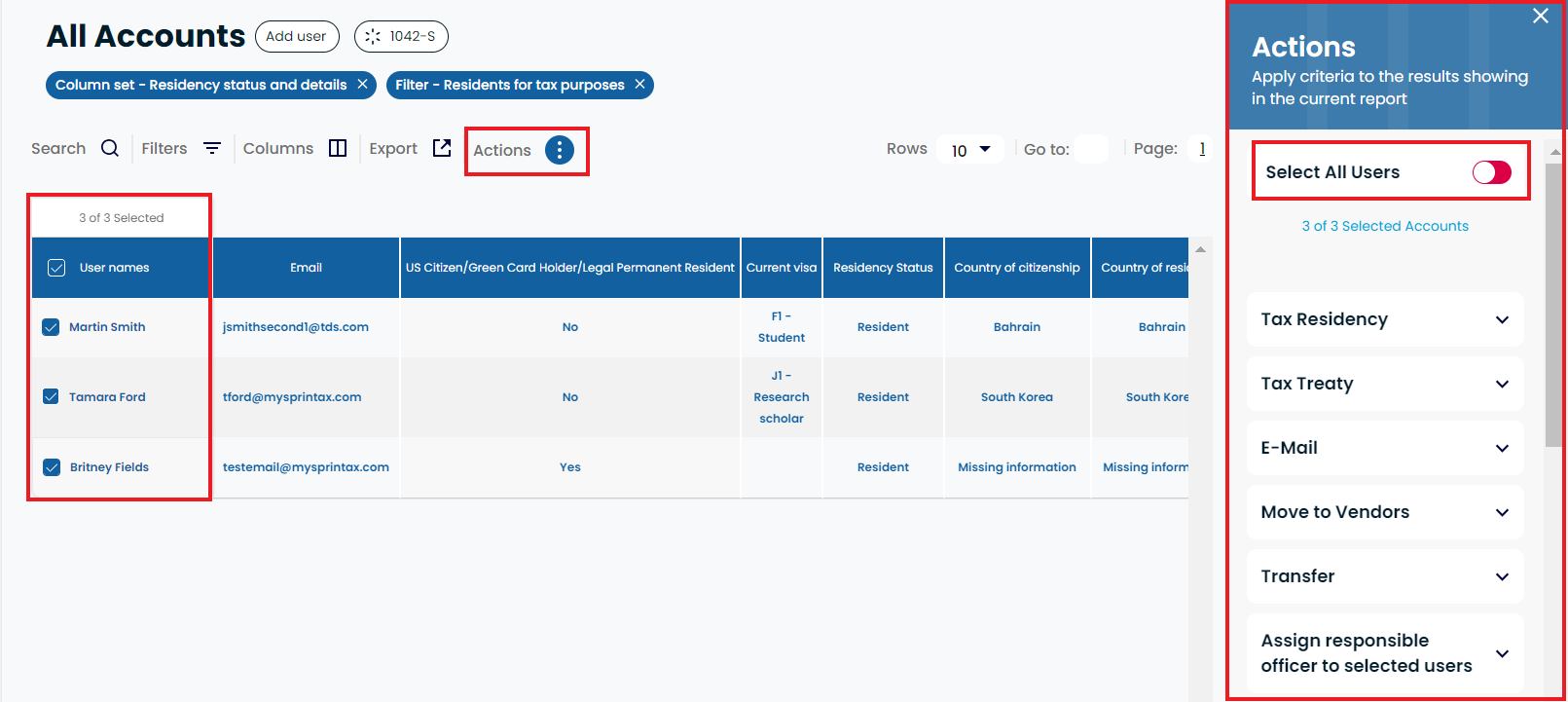Click the South Korea citizenship cell
Screen dimensions: 1568x702
(x=1017, y=397)
